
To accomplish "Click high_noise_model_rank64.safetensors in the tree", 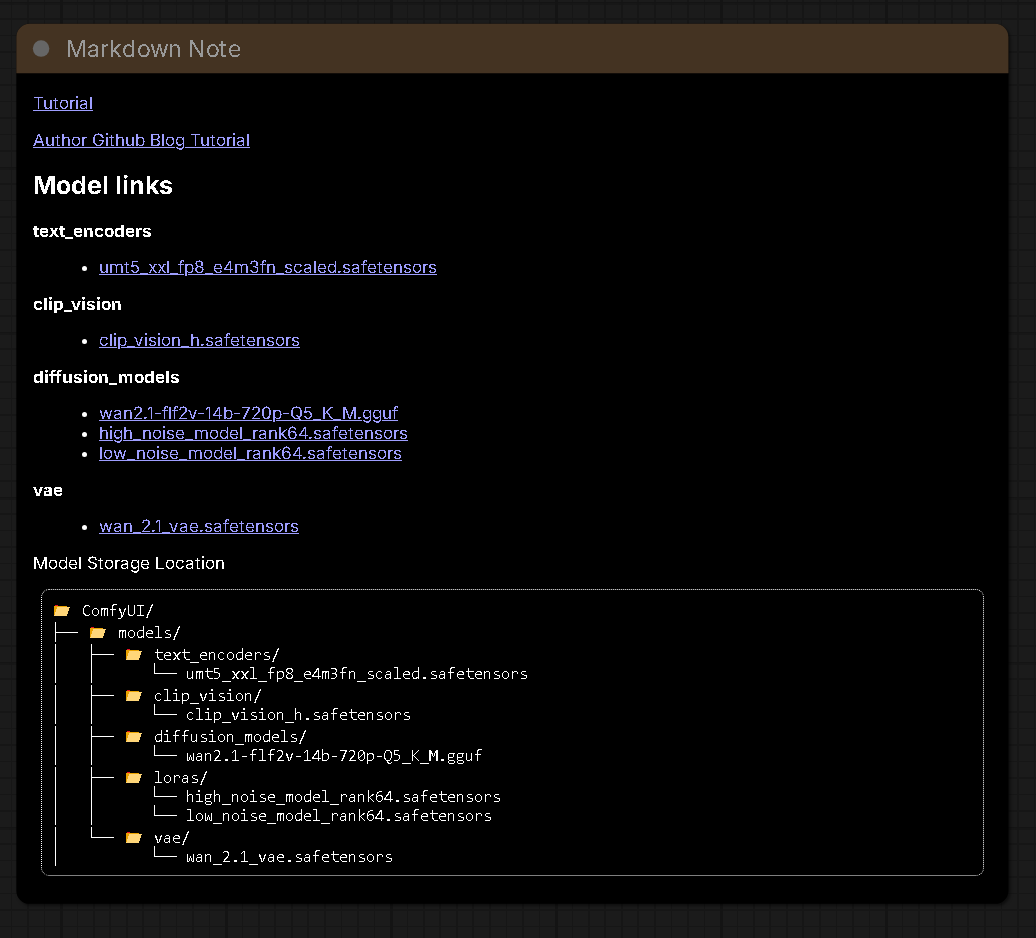I will coord(343,797).
